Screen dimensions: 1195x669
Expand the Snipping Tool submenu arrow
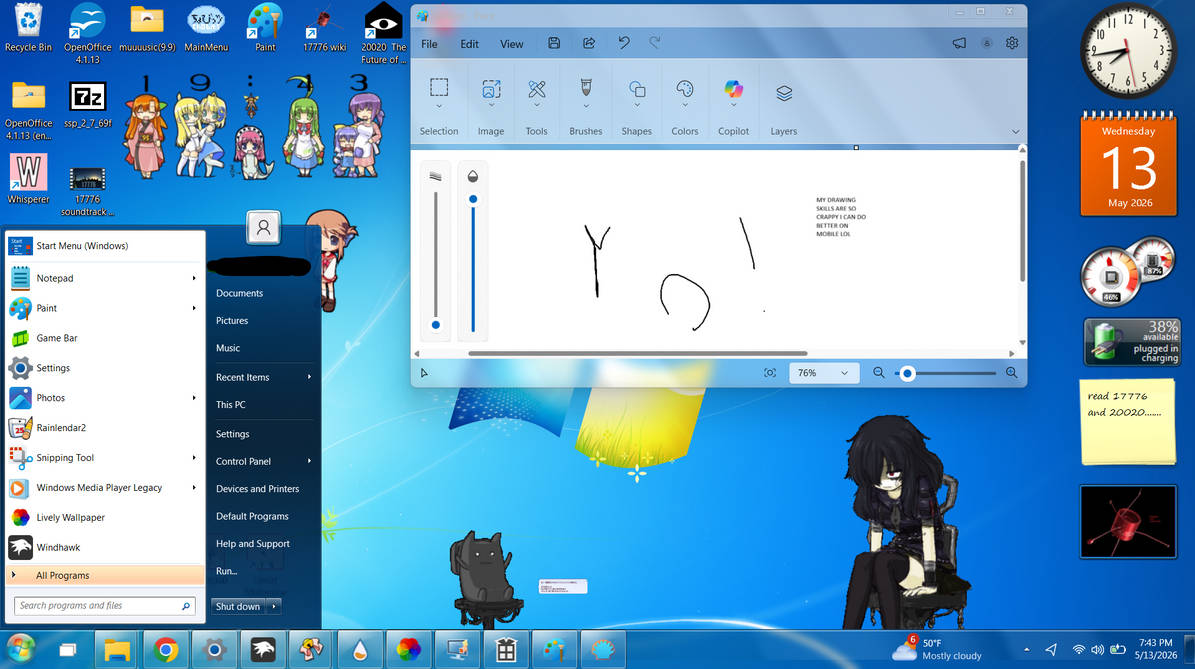pos(194,458)
